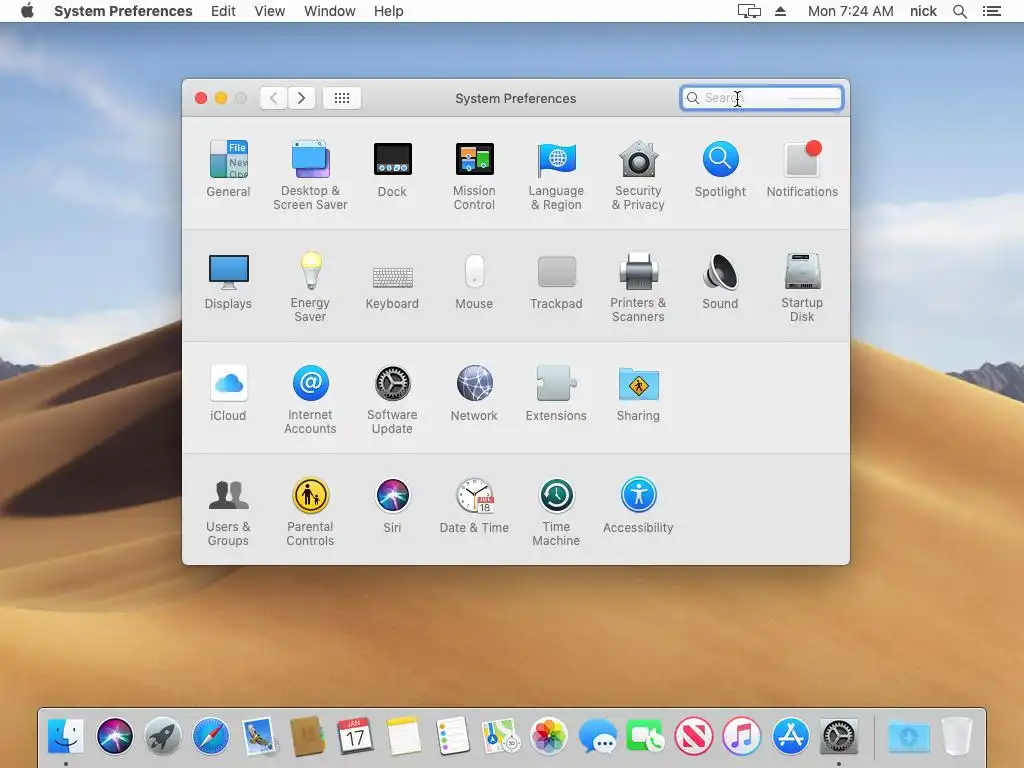Open the Network preference pane
Viewport: 1024px width, 768px height.
(x=474, y=393)
